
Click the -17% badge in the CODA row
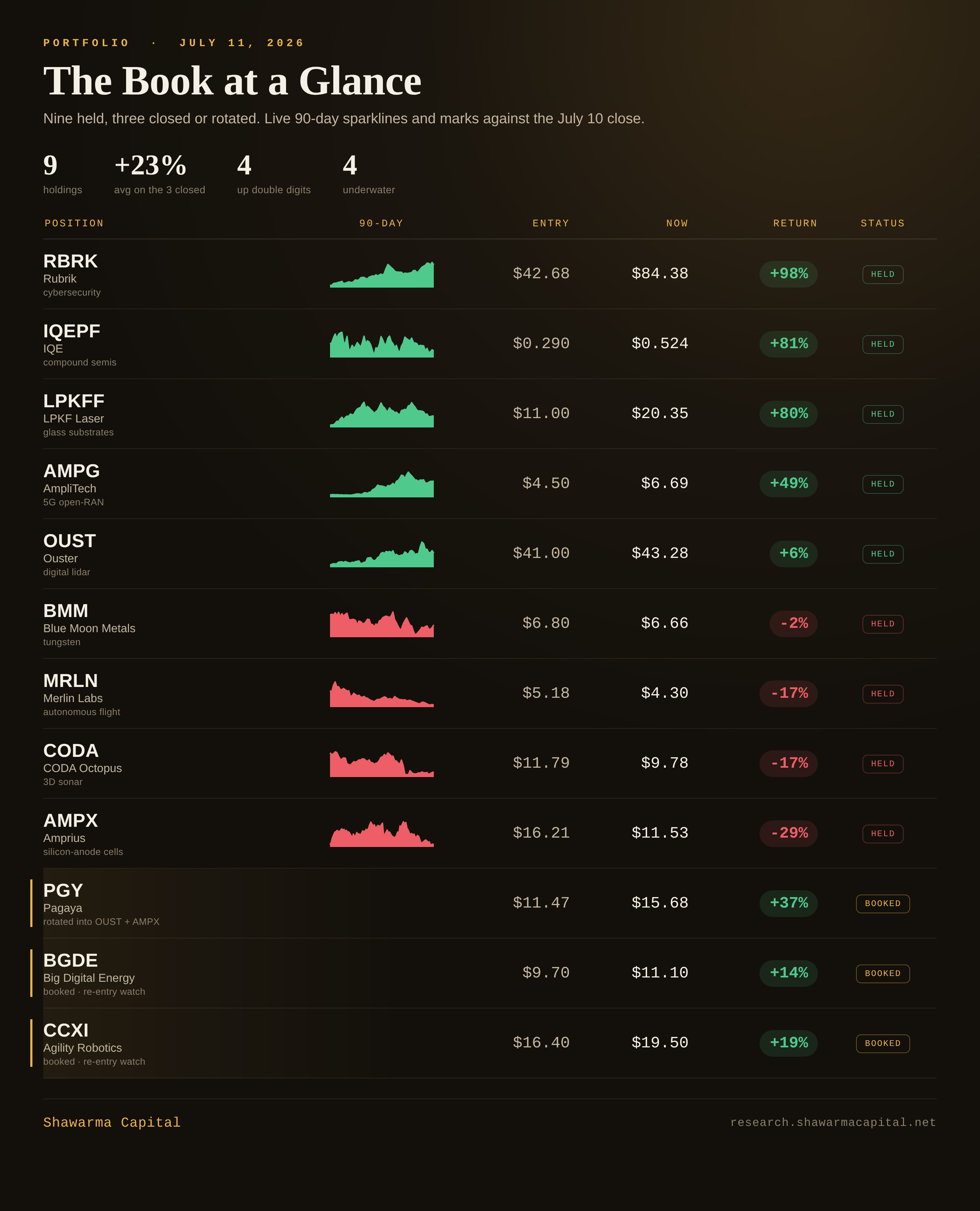789,764
